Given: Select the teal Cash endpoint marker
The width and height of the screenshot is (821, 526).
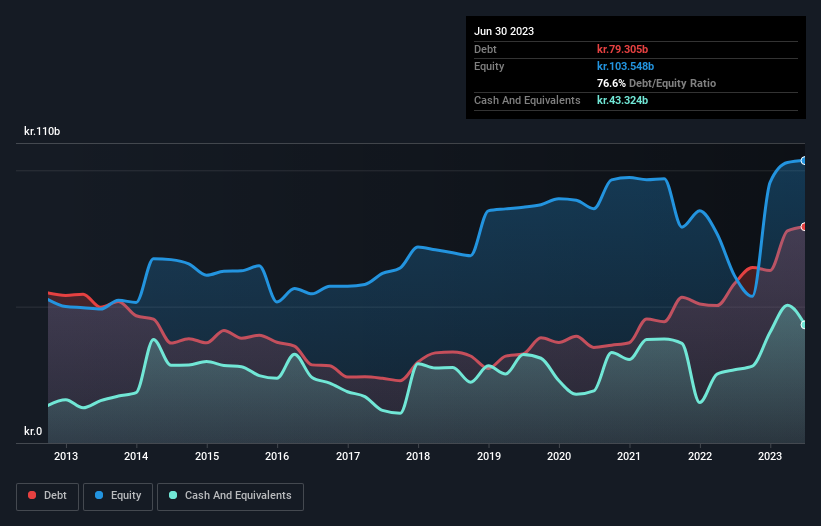Looking at the screenshot, I should [804, 324].
